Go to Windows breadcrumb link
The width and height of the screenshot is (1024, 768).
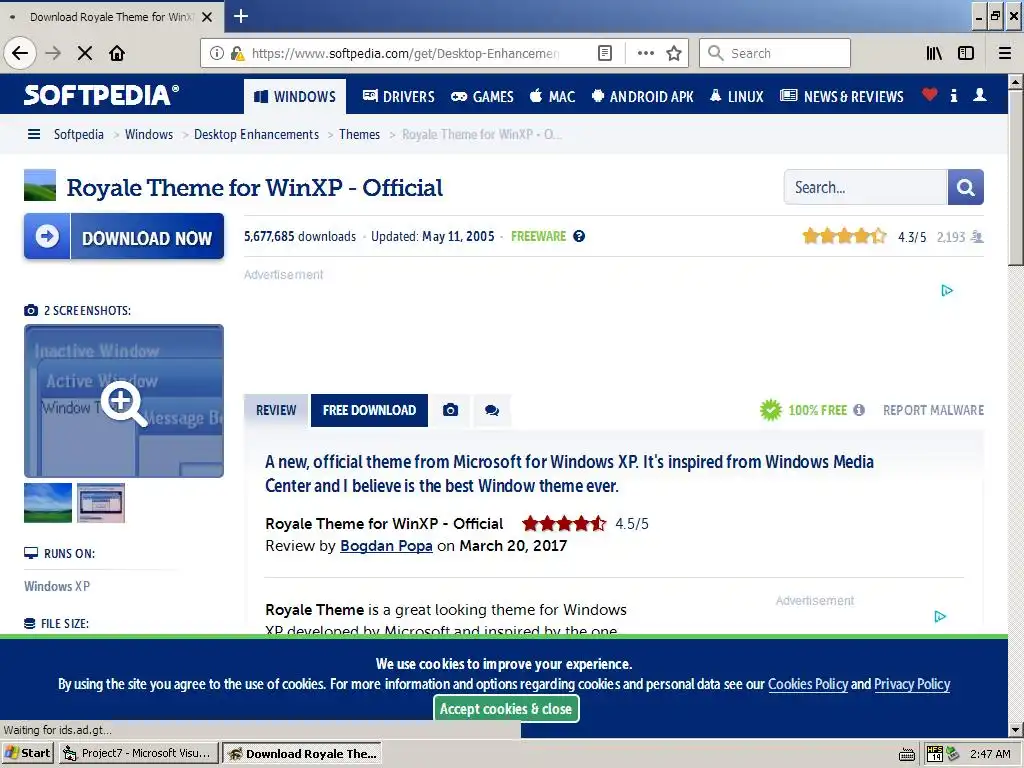click(x=149, y=134)
